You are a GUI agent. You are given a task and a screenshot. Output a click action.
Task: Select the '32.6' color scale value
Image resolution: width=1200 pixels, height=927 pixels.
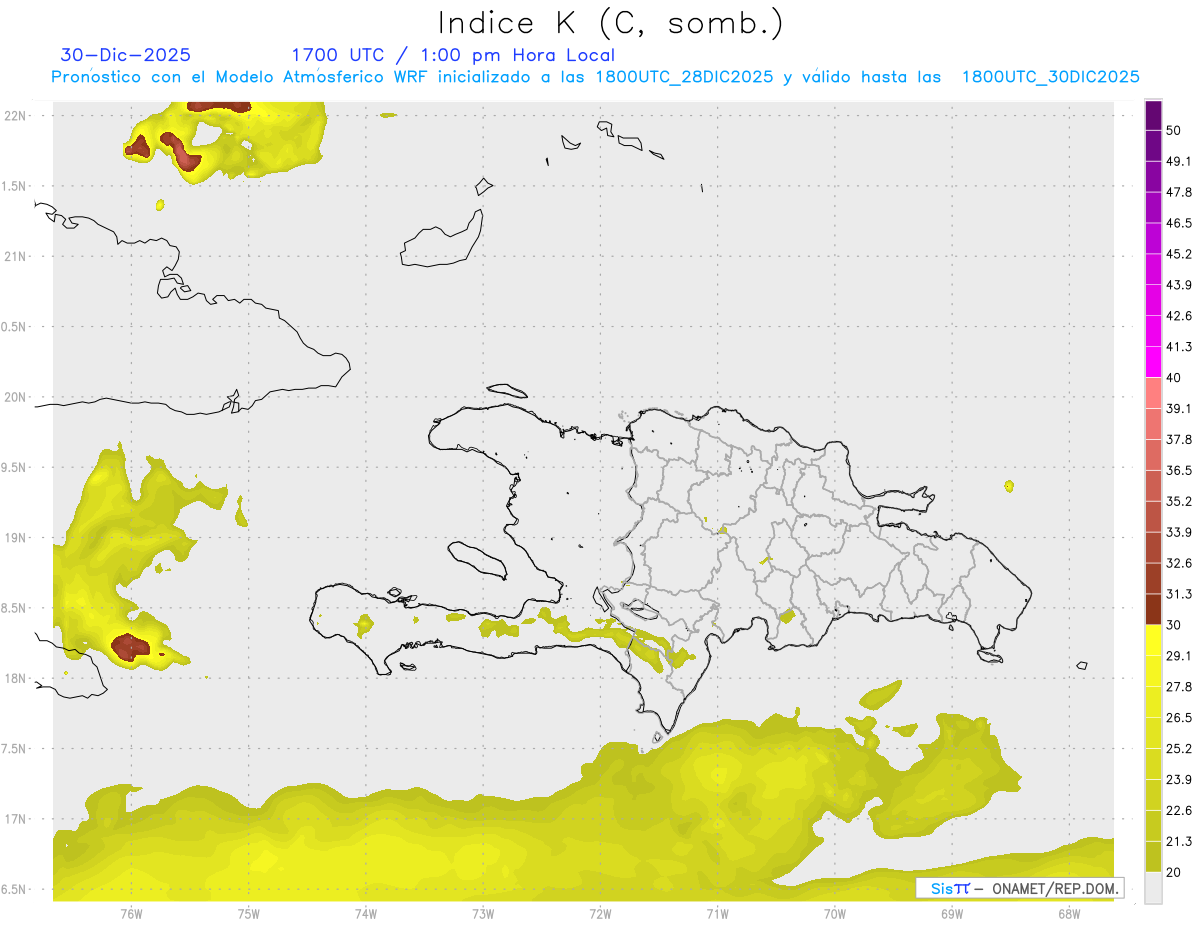pyautogui.click(x=1179, y=563)
